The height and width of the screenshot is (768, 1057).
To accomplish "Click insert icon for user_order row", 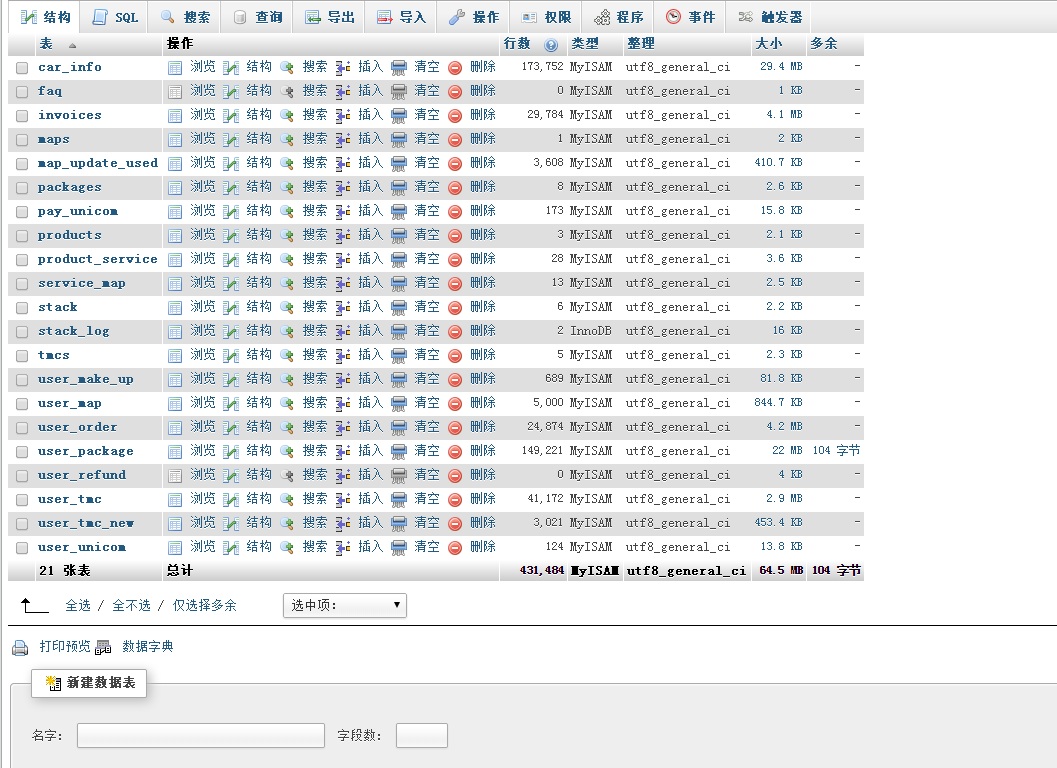I will pyautogui.click(x=343, y=427).
